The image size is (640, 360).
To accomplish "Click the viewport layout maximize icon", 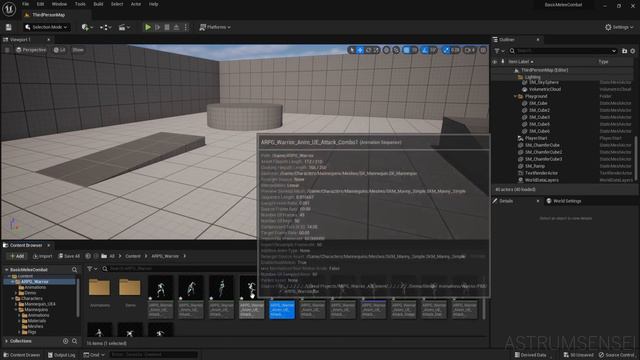I will (x=483, y=50).
